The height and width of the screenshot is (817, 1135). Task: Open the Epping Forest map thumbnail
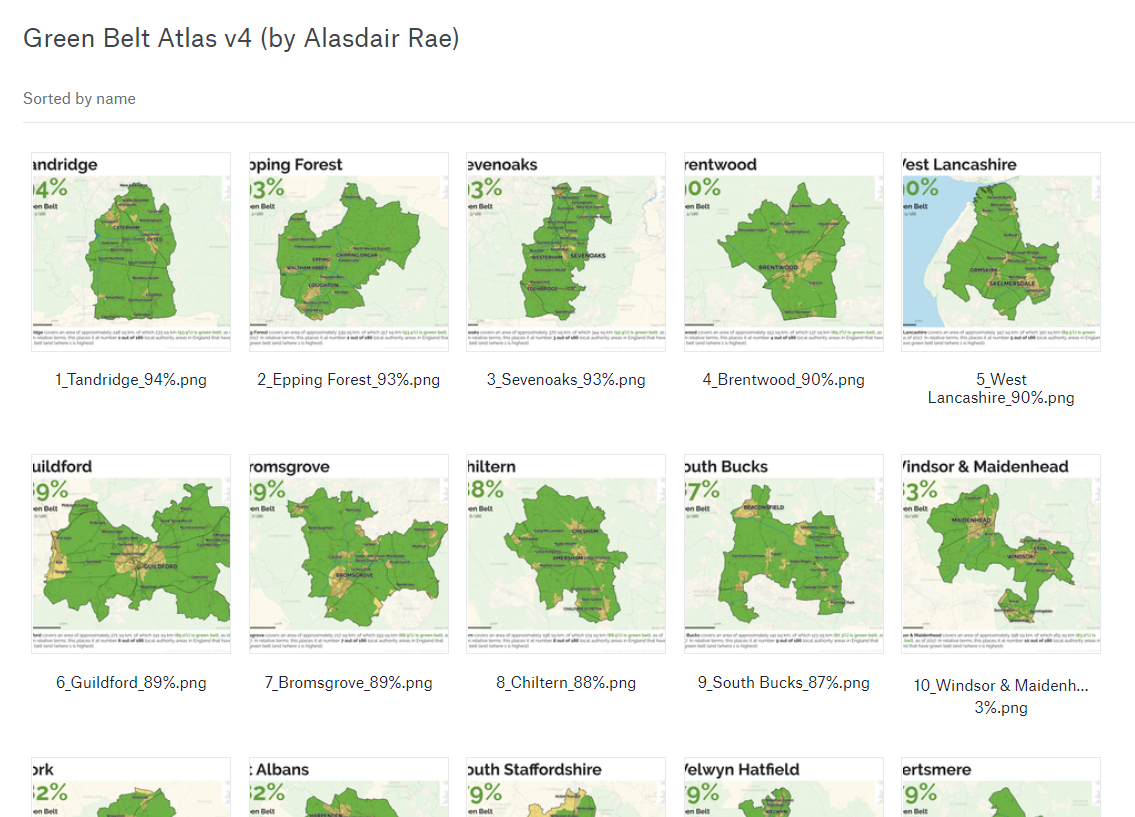(348, 252)
